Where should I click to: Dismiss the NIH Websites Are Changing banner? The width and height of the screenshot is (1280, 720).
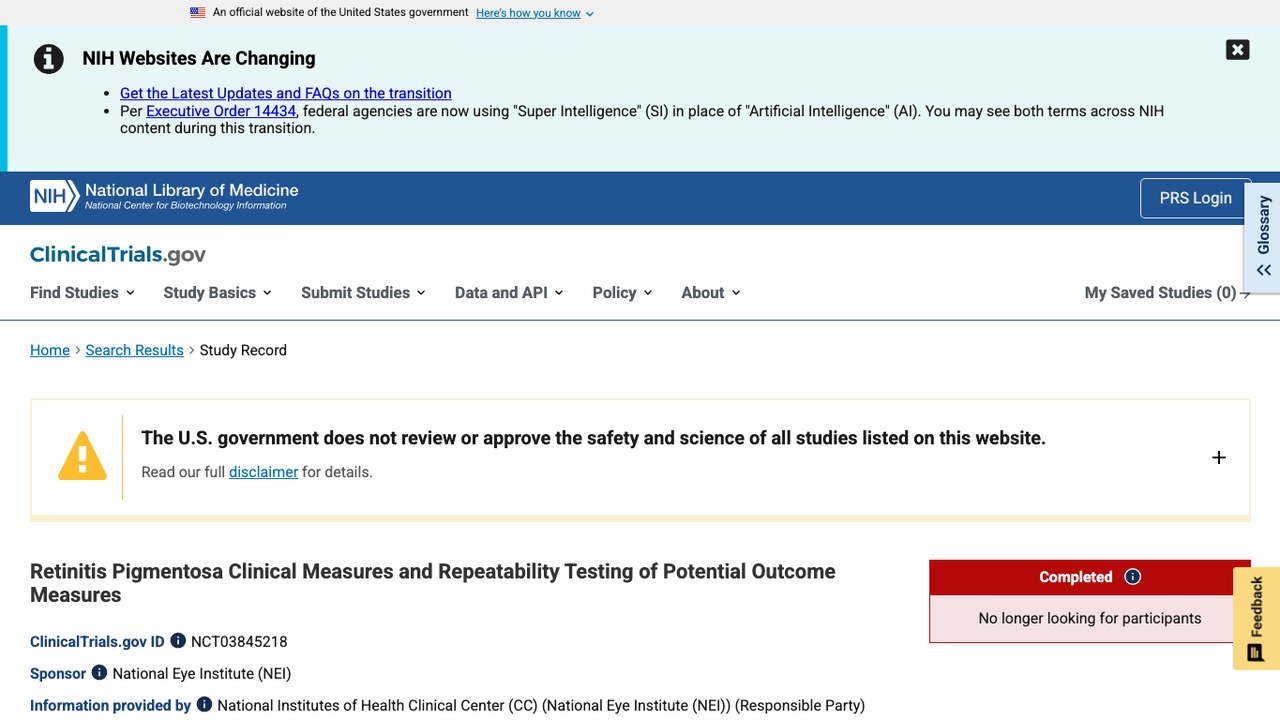(x=1237, y=50)
